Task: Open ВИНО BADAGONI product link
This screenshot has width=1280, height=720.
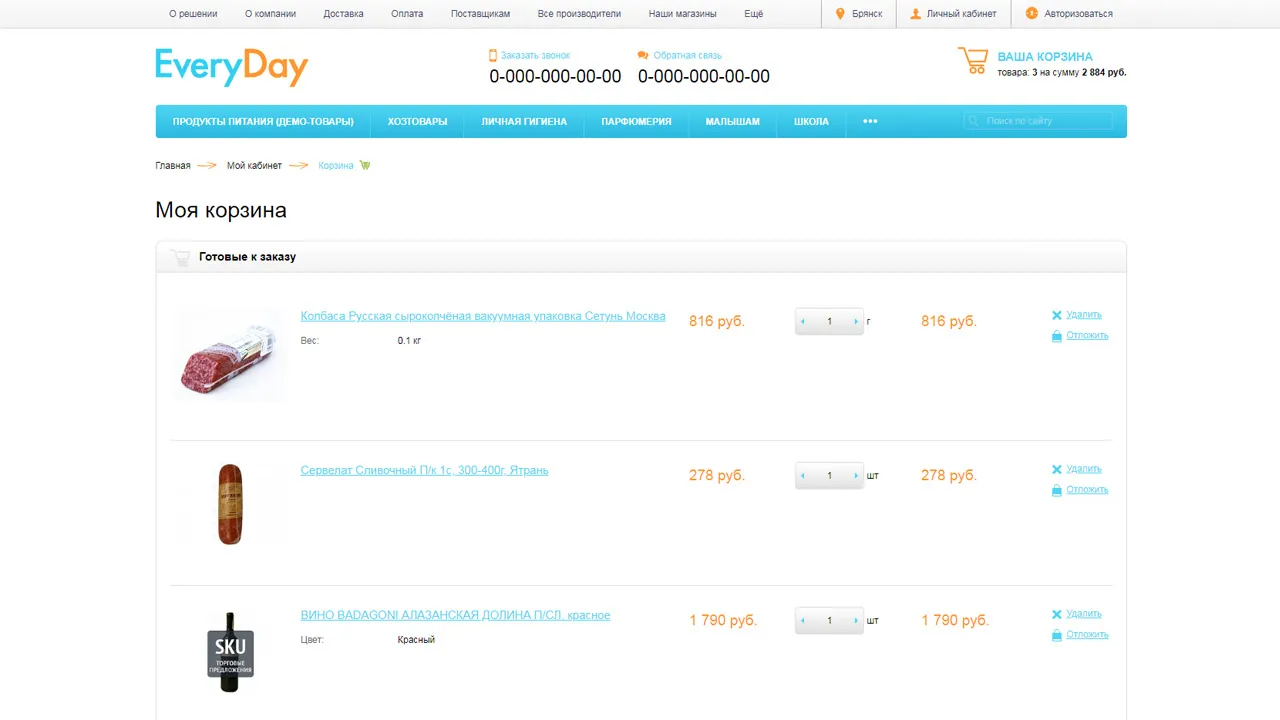Action: click(x=455, y=615)
